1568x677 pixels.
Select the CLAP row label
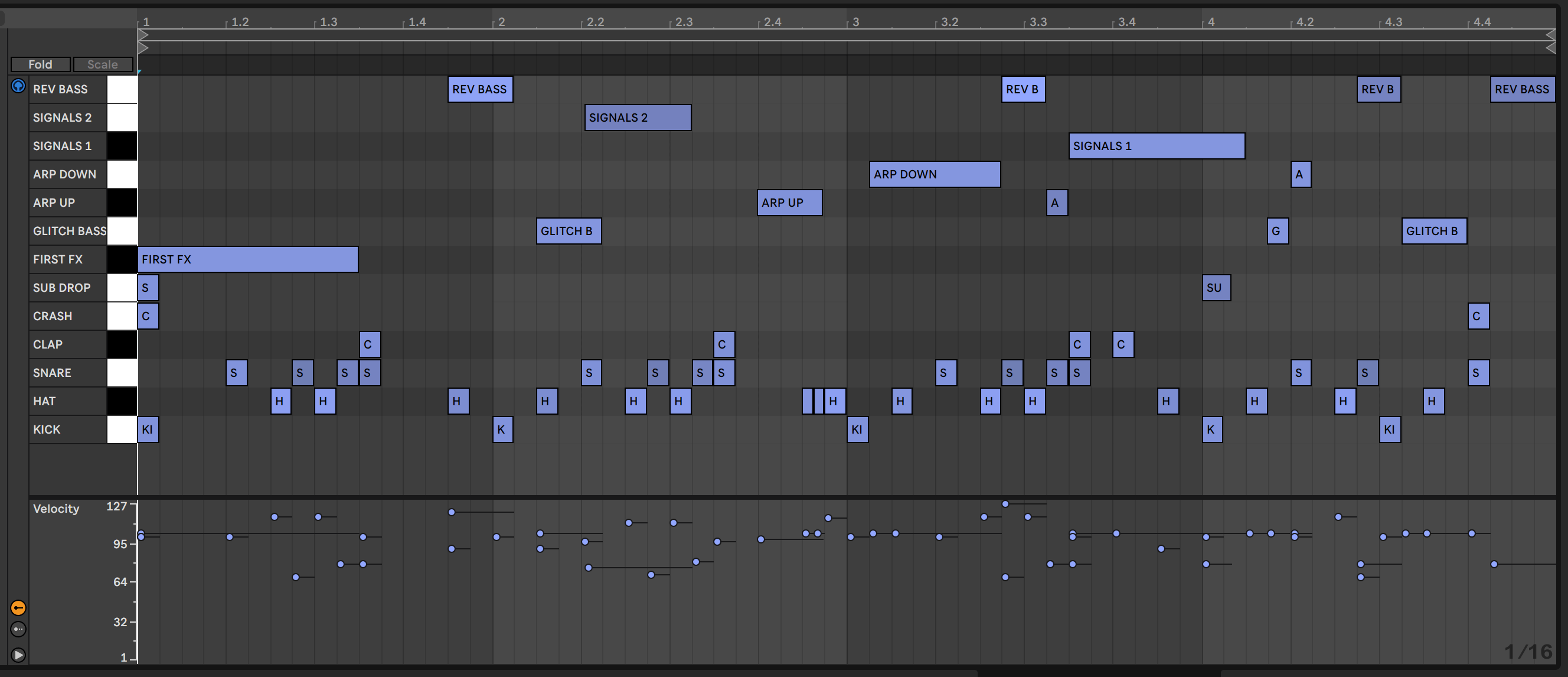click(x=48, y=344)
